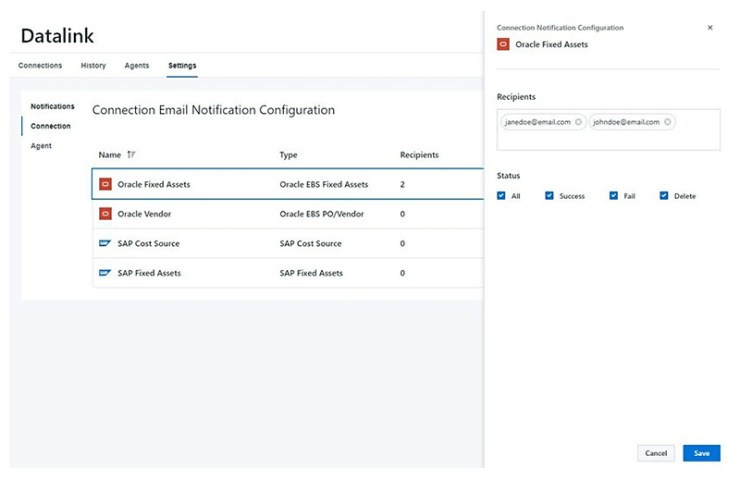The width and height of the screenshot is (740, 481).
Task: Uncheck the All status checkbox
Action: click(501, 195)
